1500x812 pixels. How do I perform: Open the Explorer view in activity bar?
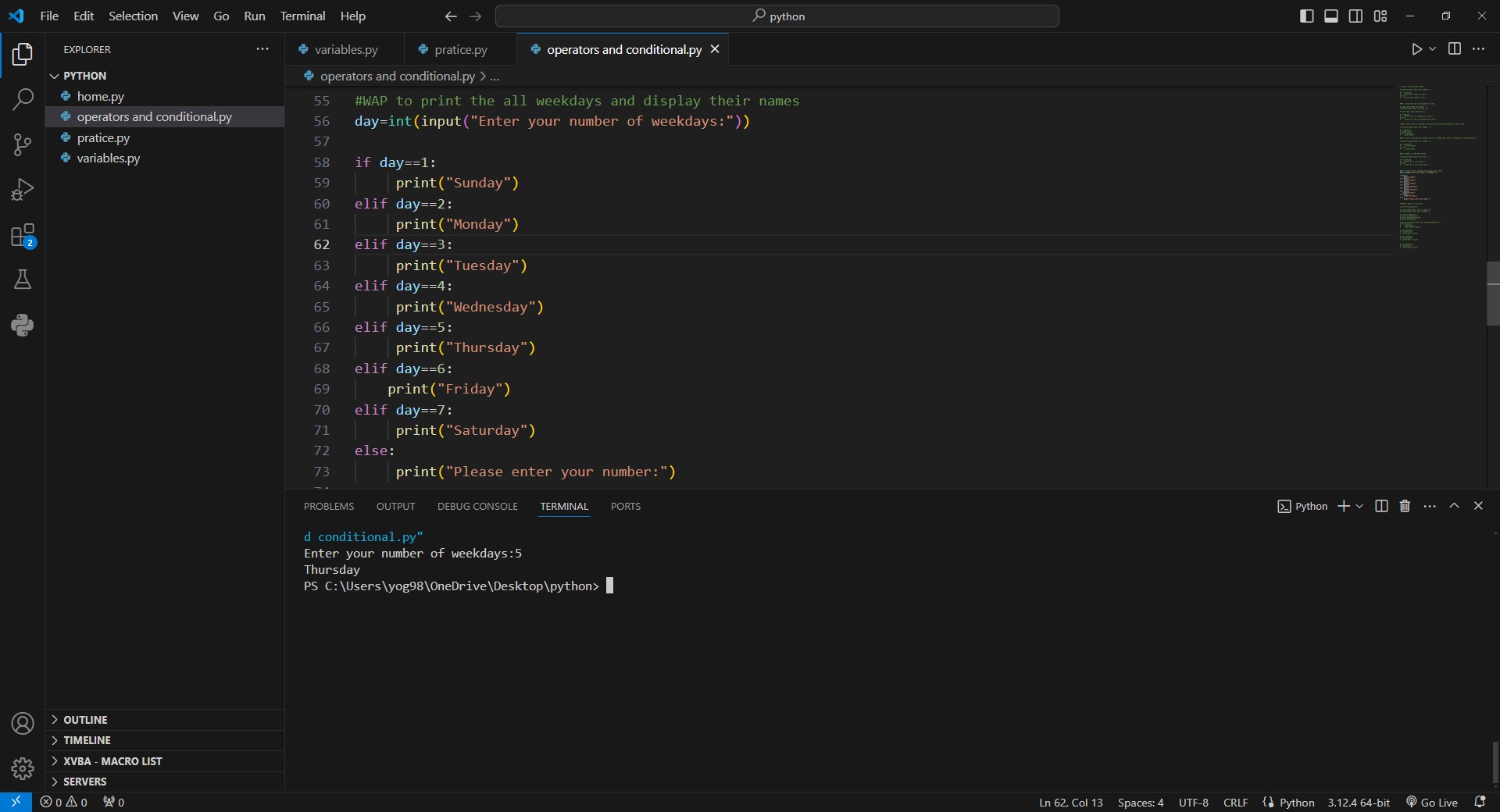point(23,54)
